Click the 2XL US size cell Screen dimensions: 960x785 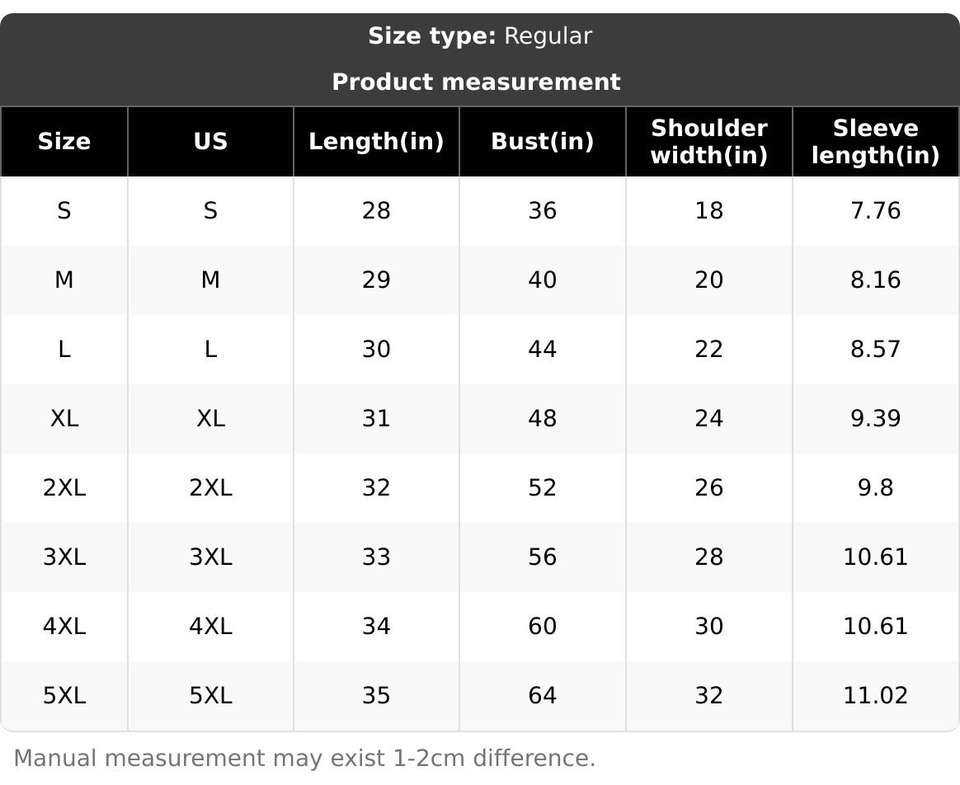pyautogui.click(x=211, y=488)
